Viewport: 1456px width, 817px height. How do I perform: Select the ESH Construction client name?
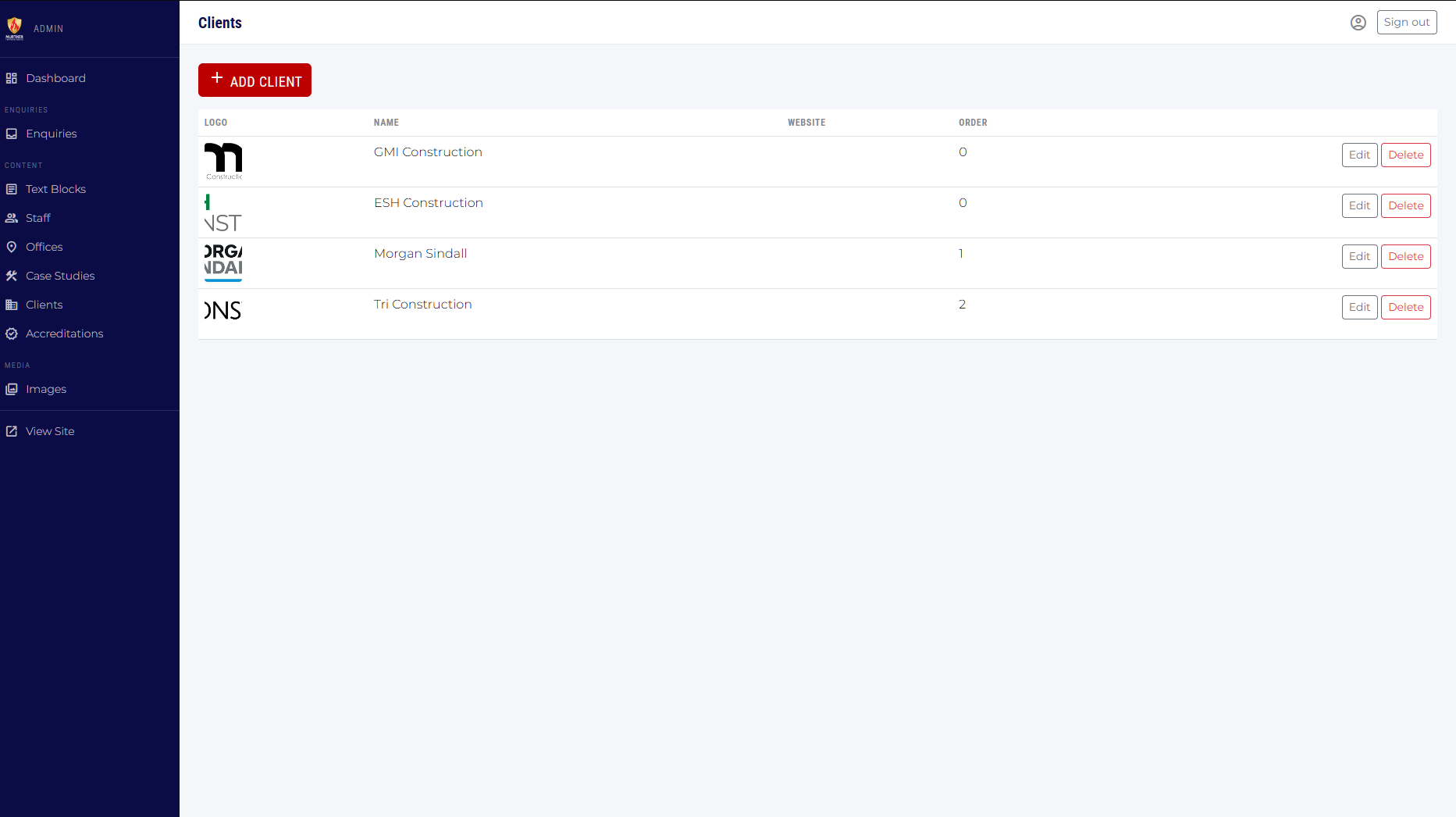[429, 202]
